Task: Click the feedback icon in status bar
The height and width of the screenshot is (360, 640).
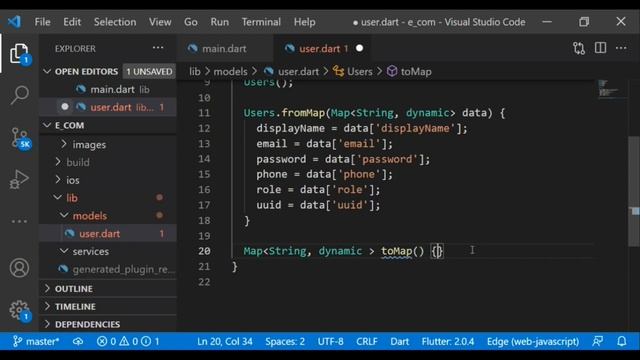Action: 598,341
